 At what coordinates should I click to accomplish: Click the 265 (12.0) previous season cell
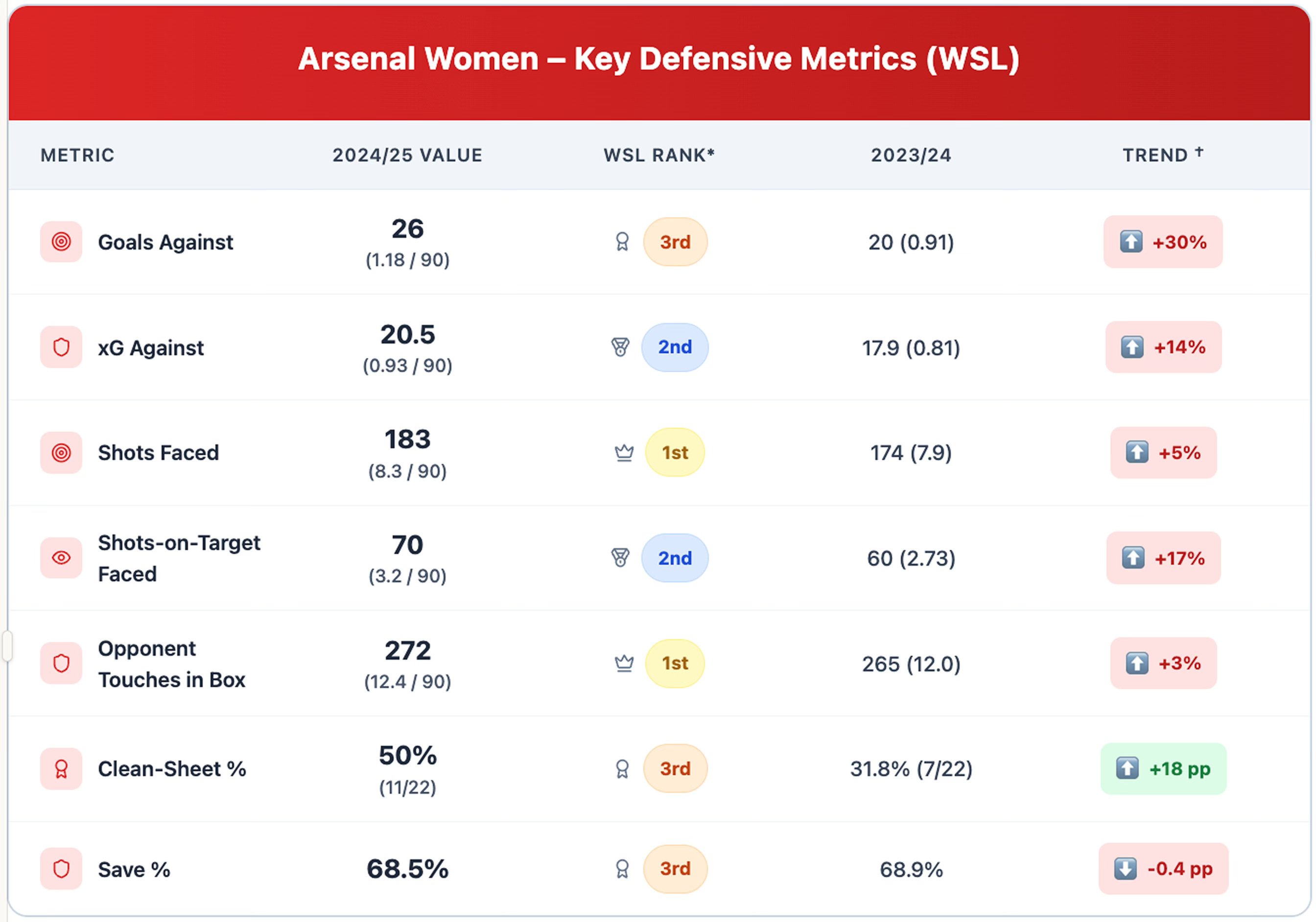[912, 664]
